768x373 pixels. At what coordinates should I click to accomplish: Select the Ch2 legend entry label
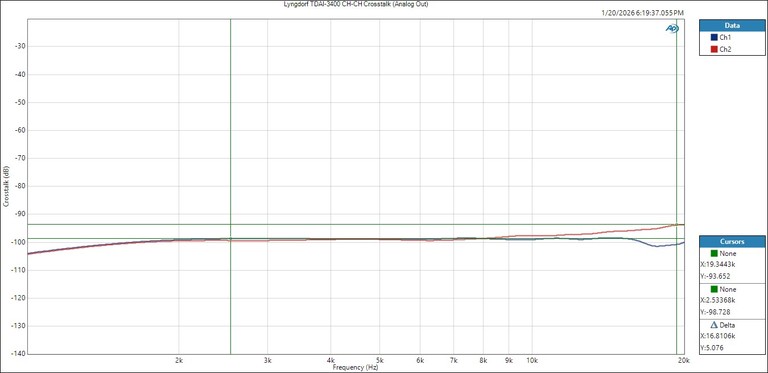(725, 49)
